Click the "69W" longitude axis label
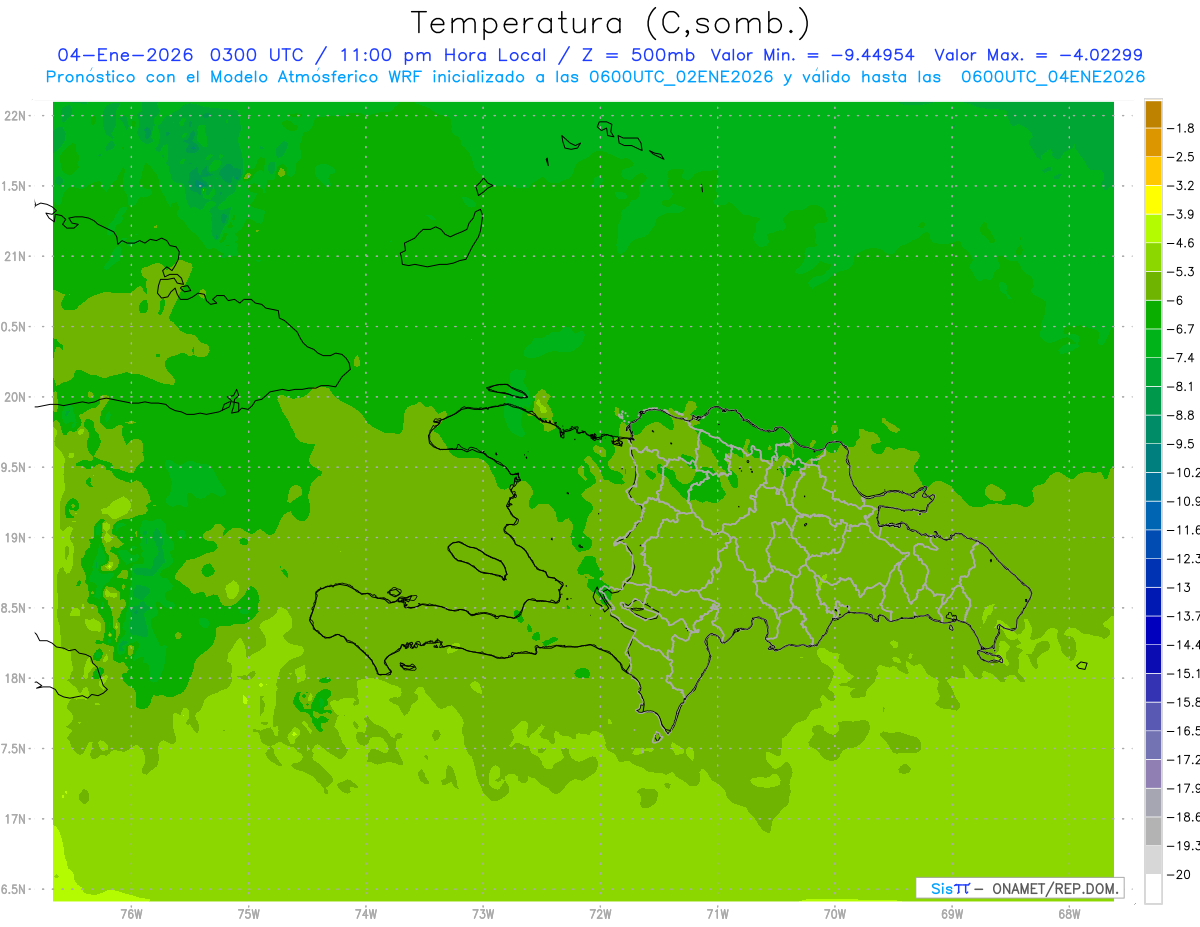 tap(952, 914)
